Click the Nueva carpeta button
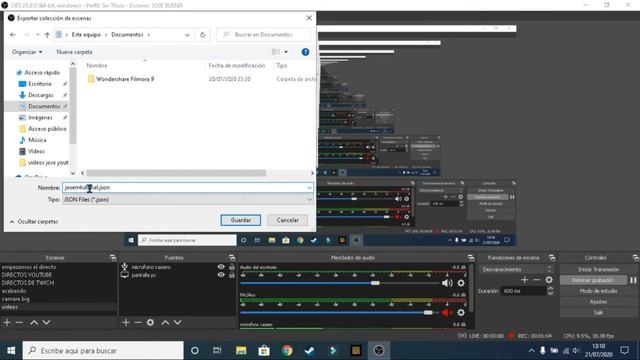Screen dimensions: 640x360 [x=74, y=52]
